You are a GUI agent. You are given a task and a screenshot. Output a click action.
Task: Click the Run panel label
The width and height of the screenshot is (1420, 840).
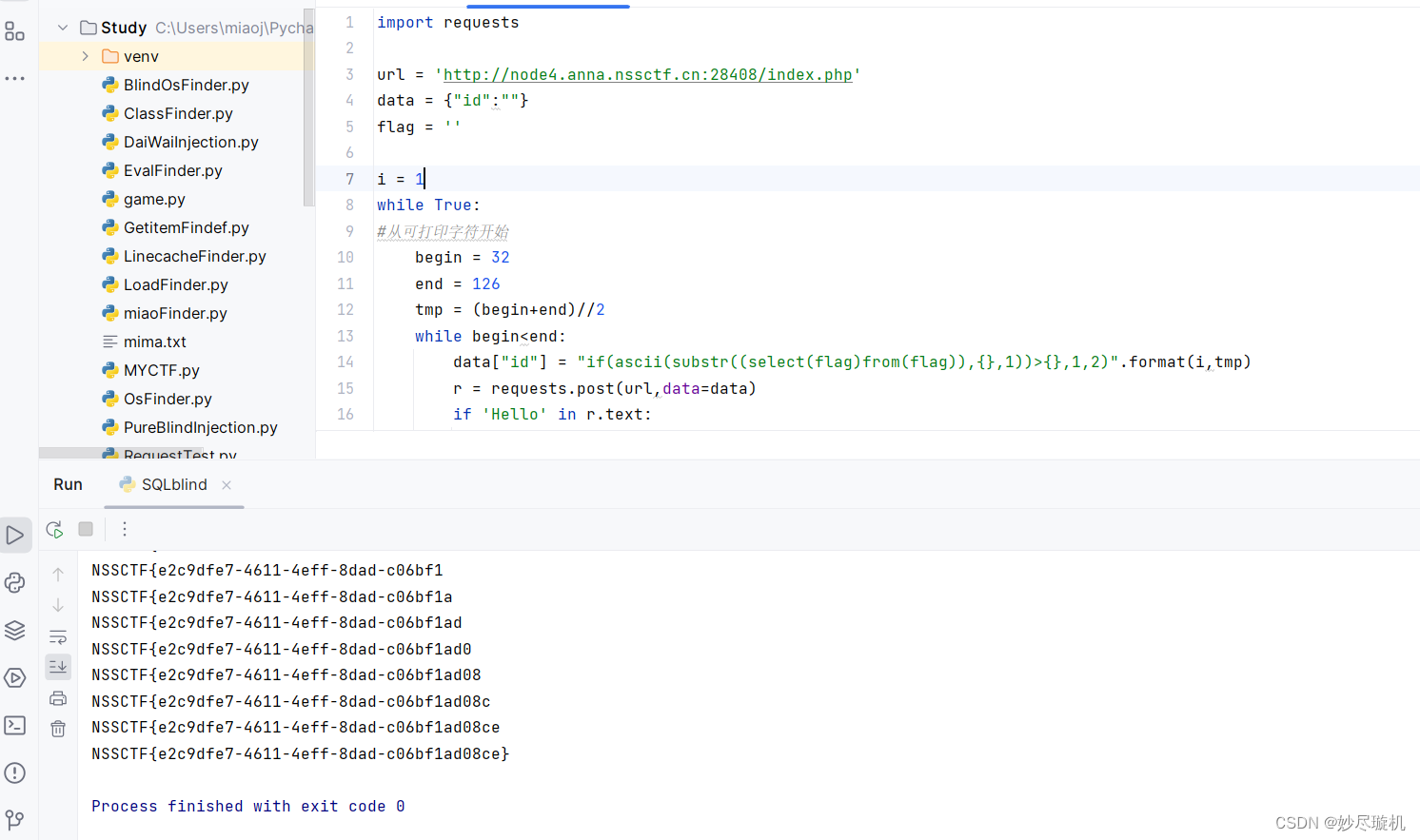pyautogui.click(x=68, y=484)
